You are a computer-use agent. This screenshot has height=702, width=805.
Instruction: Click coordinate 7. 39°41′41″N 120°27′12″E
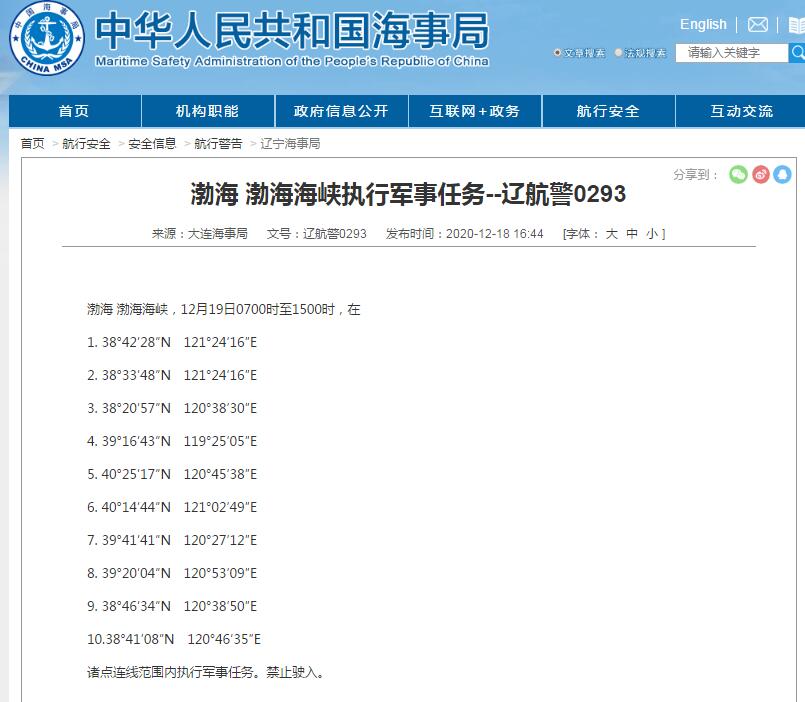tap(172, 540)
